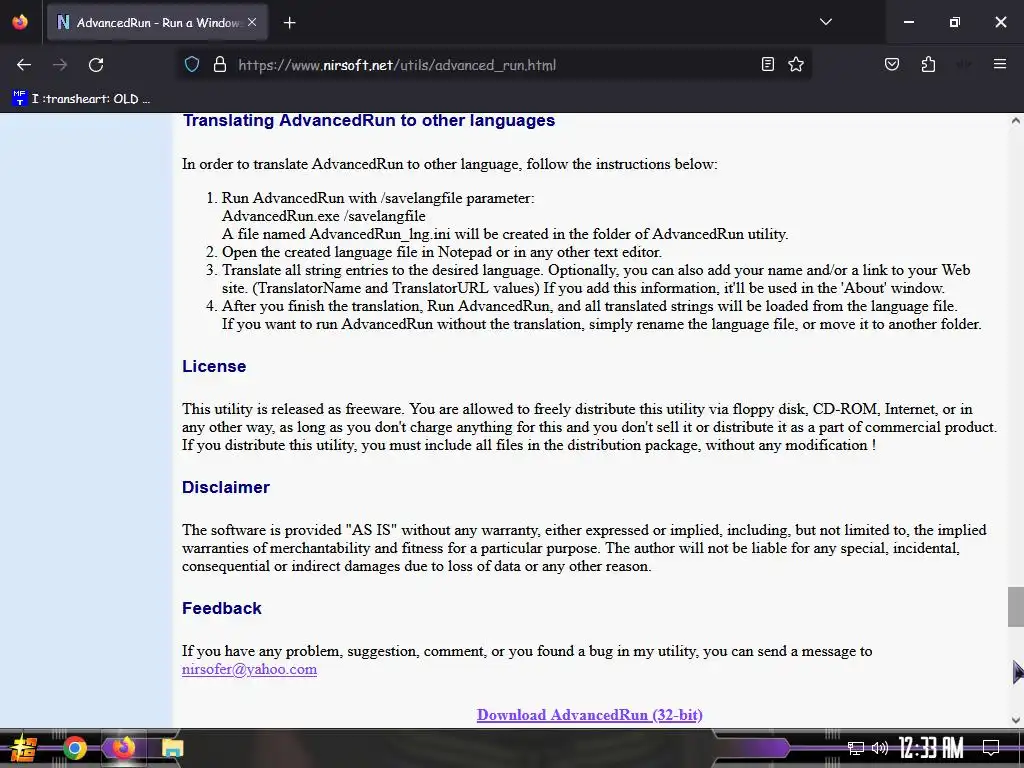List all tabs dropdown arrow
Image resolution: width=1024 pixels, height=768 pixels.
point(826,22)
